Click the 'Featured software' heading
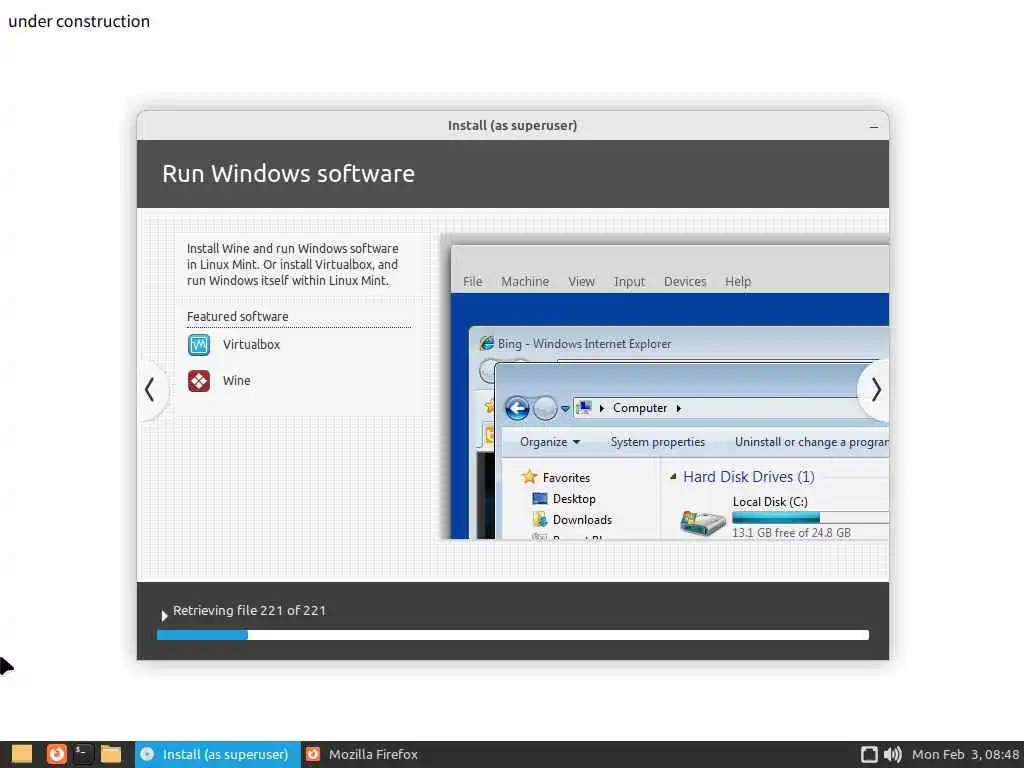Viewport: 1024px width, 768px height. [x=238, y=316]
